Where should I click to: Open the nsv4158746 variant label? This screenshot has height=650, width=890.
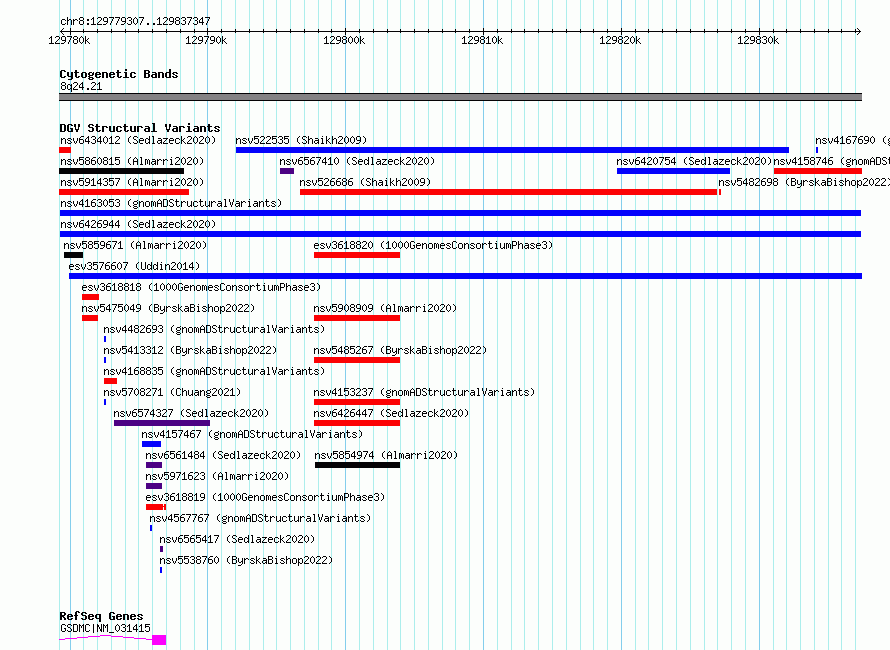[x=832, y=161]
